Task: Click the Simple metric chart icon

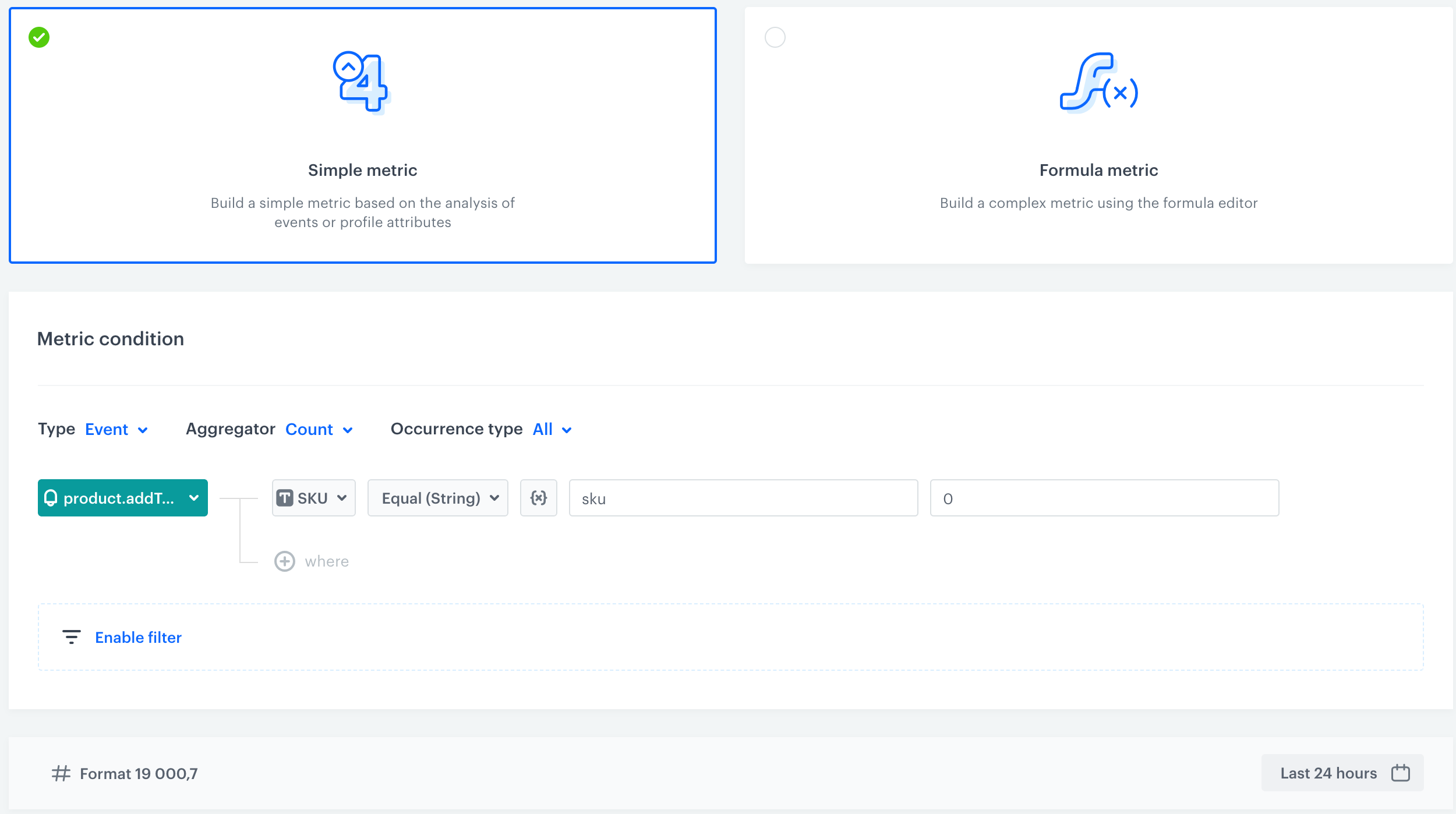Action: point(362,83)
